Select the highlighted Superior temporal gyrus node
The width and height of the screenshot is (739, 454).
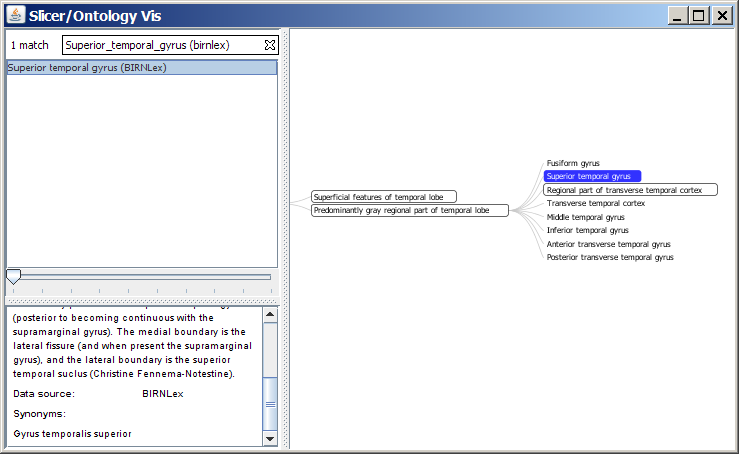(x=592, y=176)
